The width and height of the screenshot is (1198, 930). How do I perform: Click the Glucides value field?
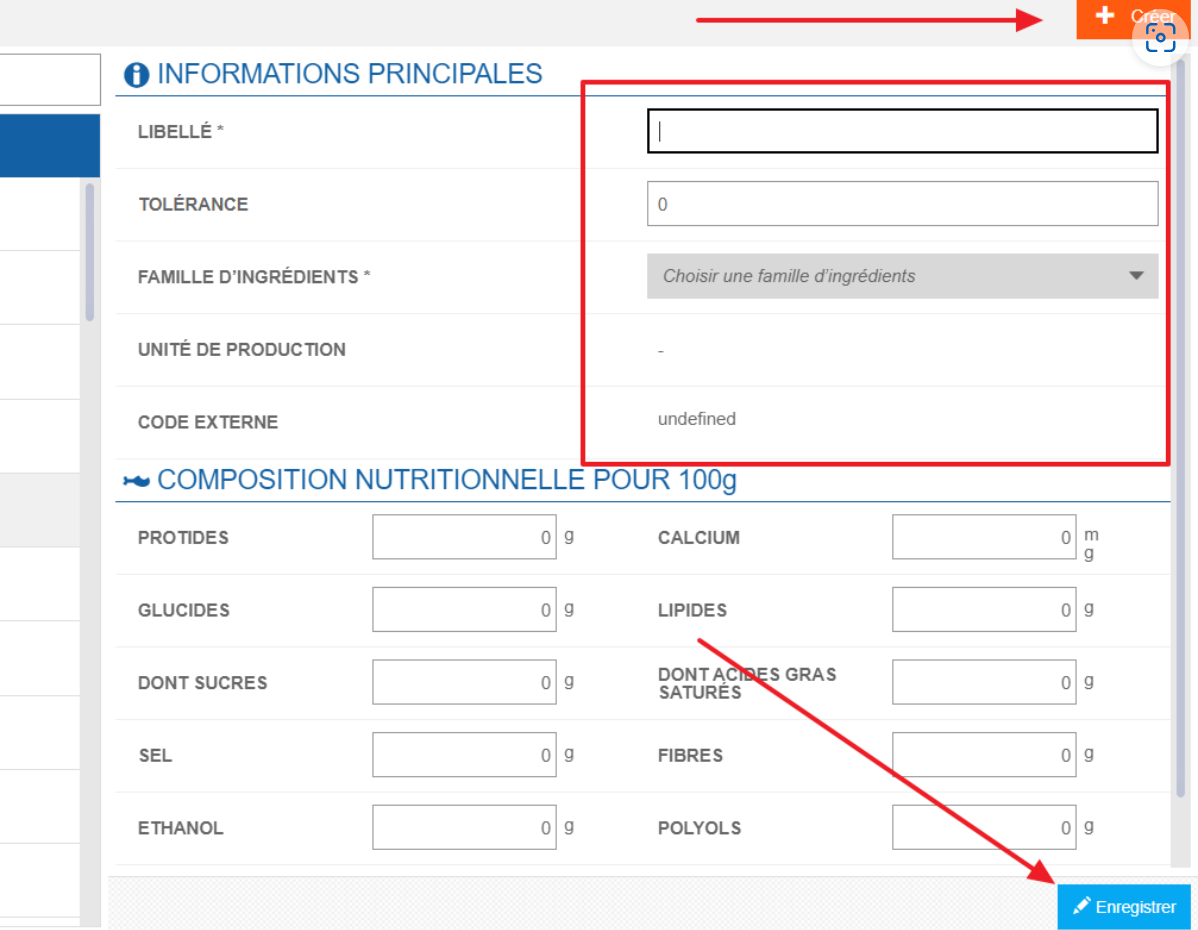coord(465,610)
